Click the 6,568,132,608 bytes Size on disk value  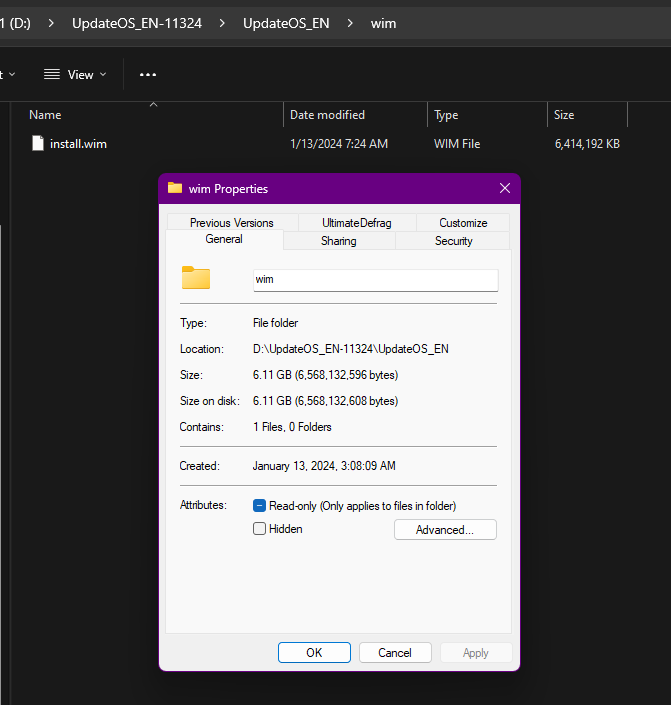326,401
